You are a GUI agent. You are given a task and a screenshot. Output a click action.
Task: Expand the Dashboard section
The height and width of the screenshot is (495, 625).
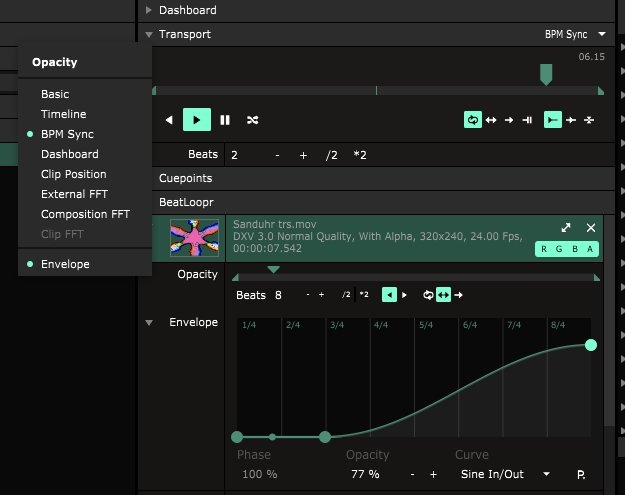click(149, 10)
